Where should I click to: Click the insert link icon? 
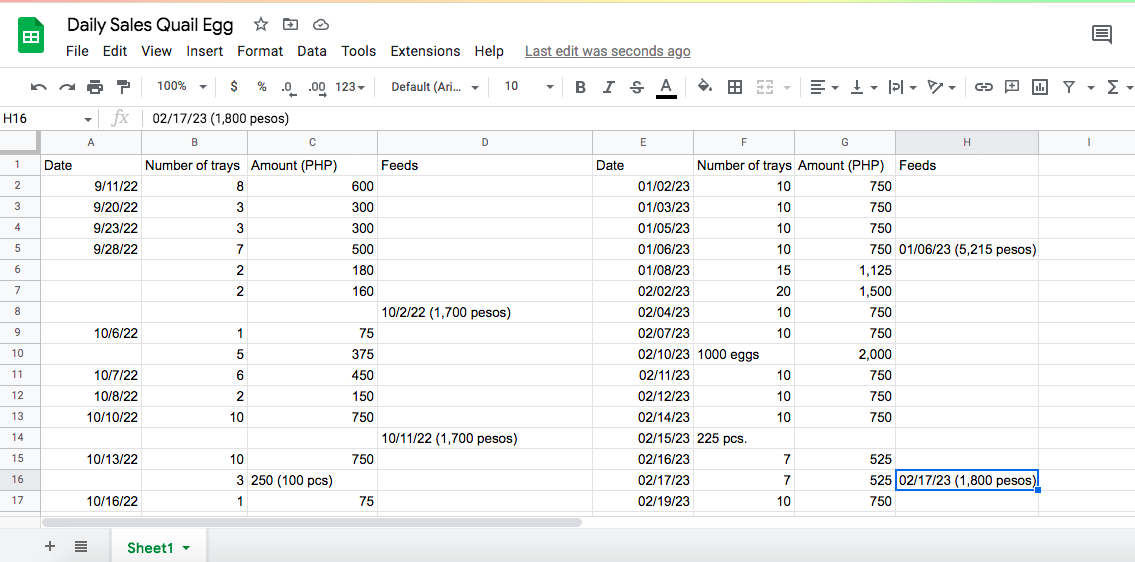(x=982, y=87)
